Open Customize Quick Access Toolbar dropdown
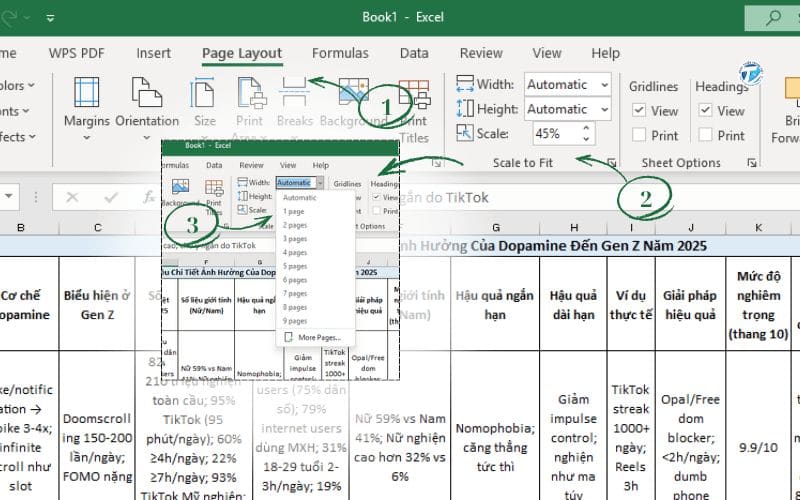This screenshot has height=500, width=800. pyautogui.click(x=50, y=18)
